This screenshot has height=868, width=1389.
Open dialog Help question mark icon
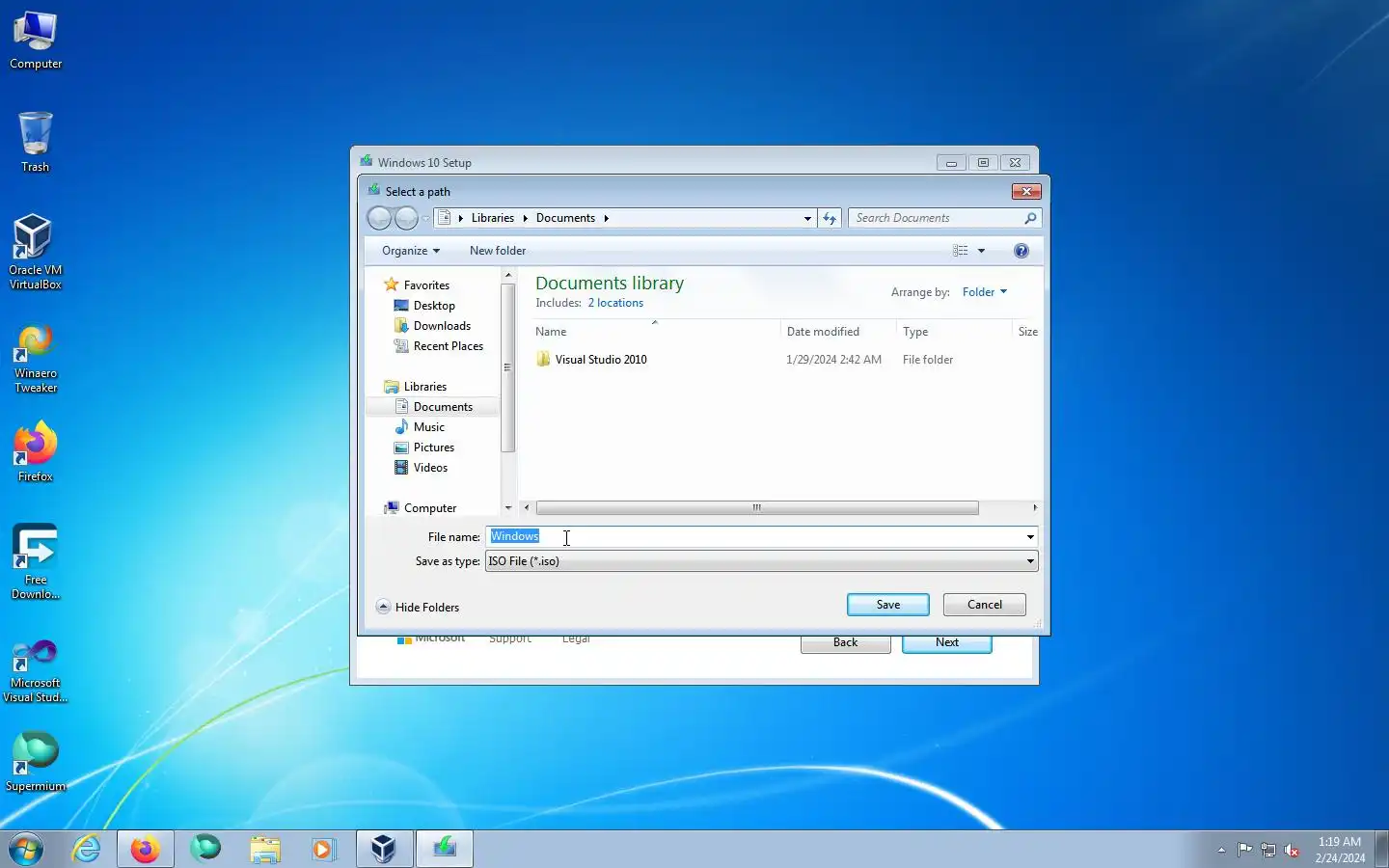[1021, 251]
